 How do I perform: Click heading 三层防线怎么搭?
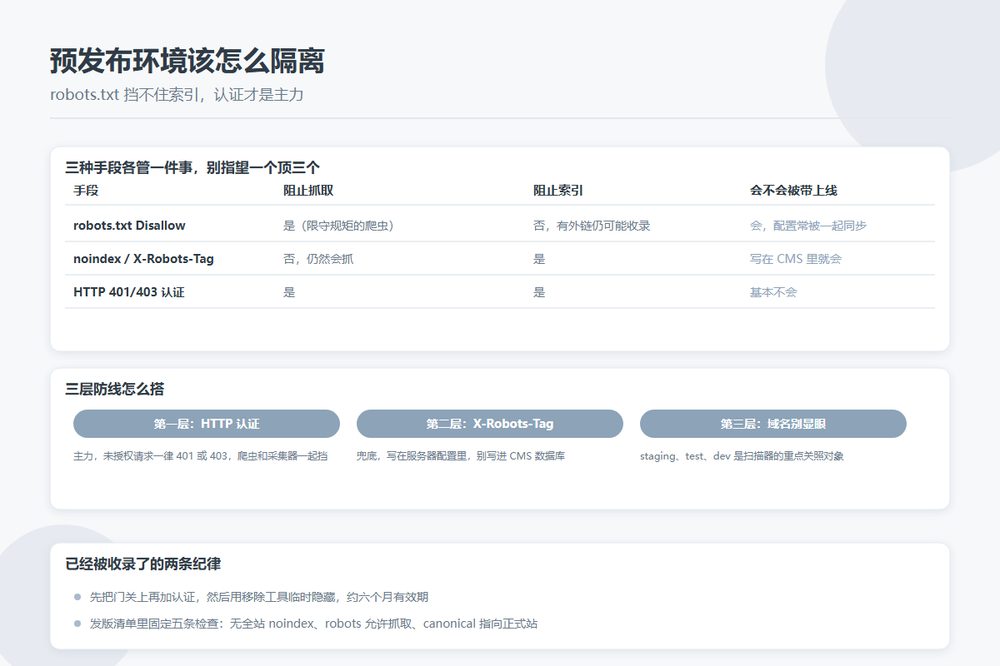[115, 389]
